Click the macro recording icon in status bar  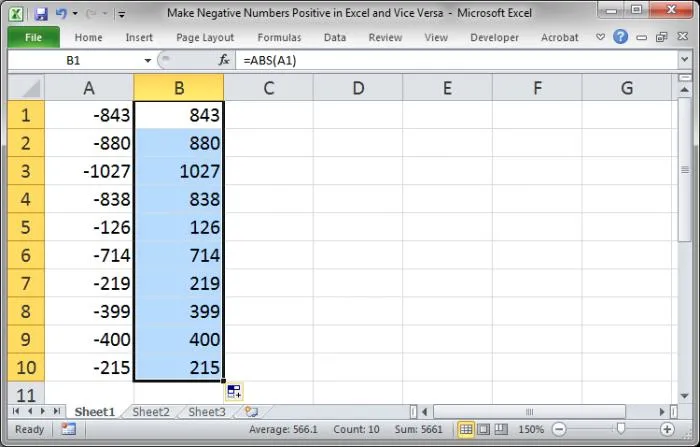click(68, 429)
